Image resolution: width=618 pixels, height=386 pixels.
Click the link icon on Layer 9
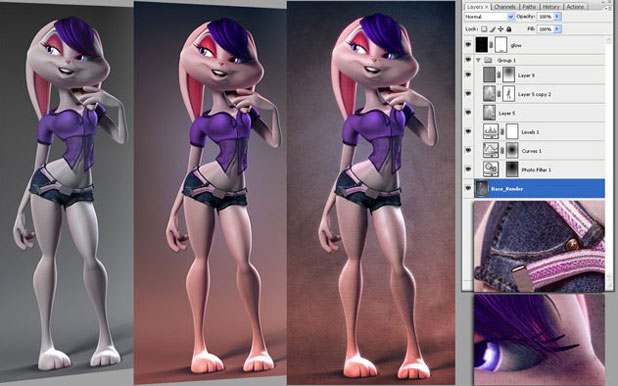tap(499, 75)
